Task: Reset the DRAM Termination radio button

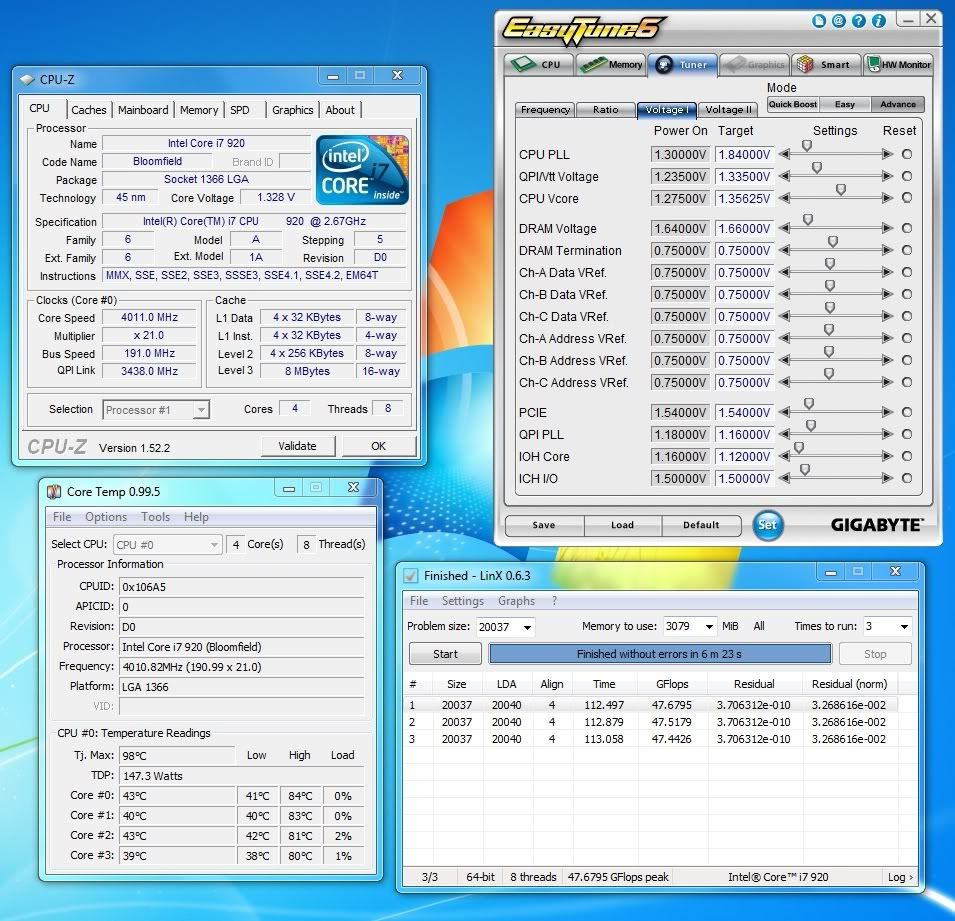Action: point(907,250)
